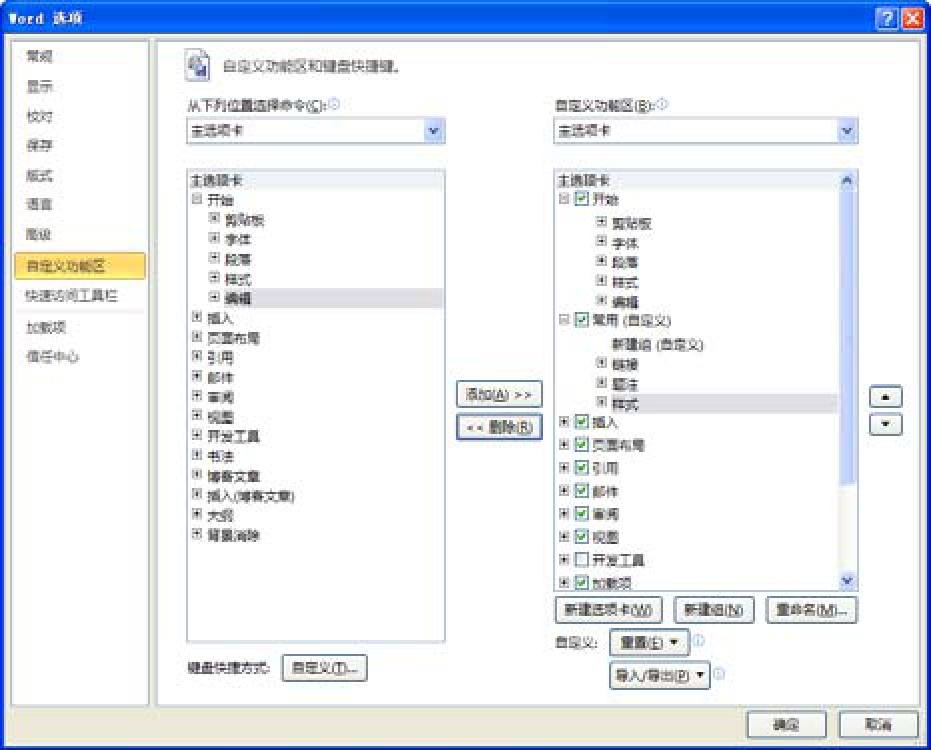Open Word Options help via question mark button

886,18
